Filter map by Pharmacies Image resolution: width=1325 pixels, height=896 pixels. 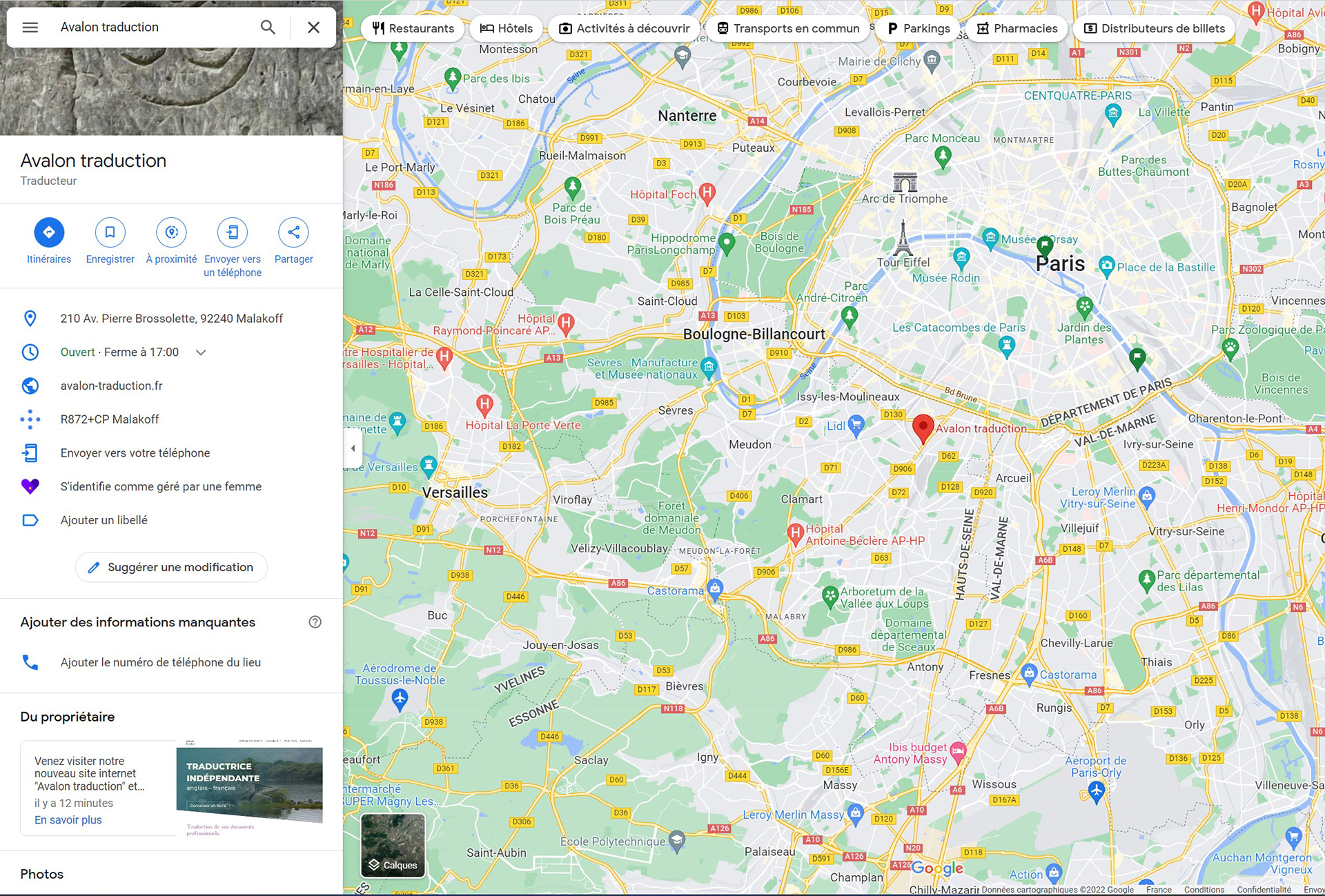tap(1017, 28)
